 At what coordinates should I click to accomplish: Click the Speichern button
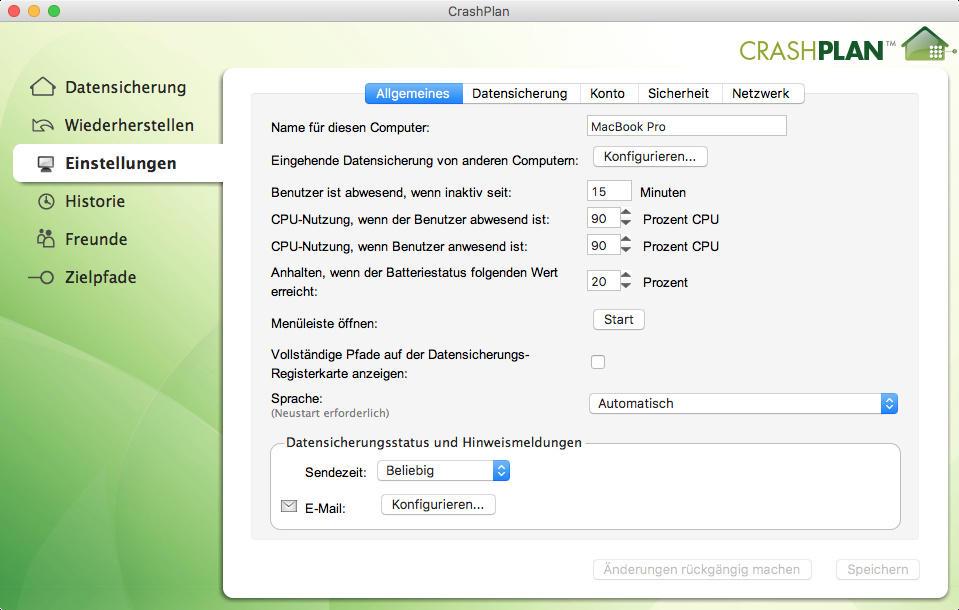click(878, 570)
